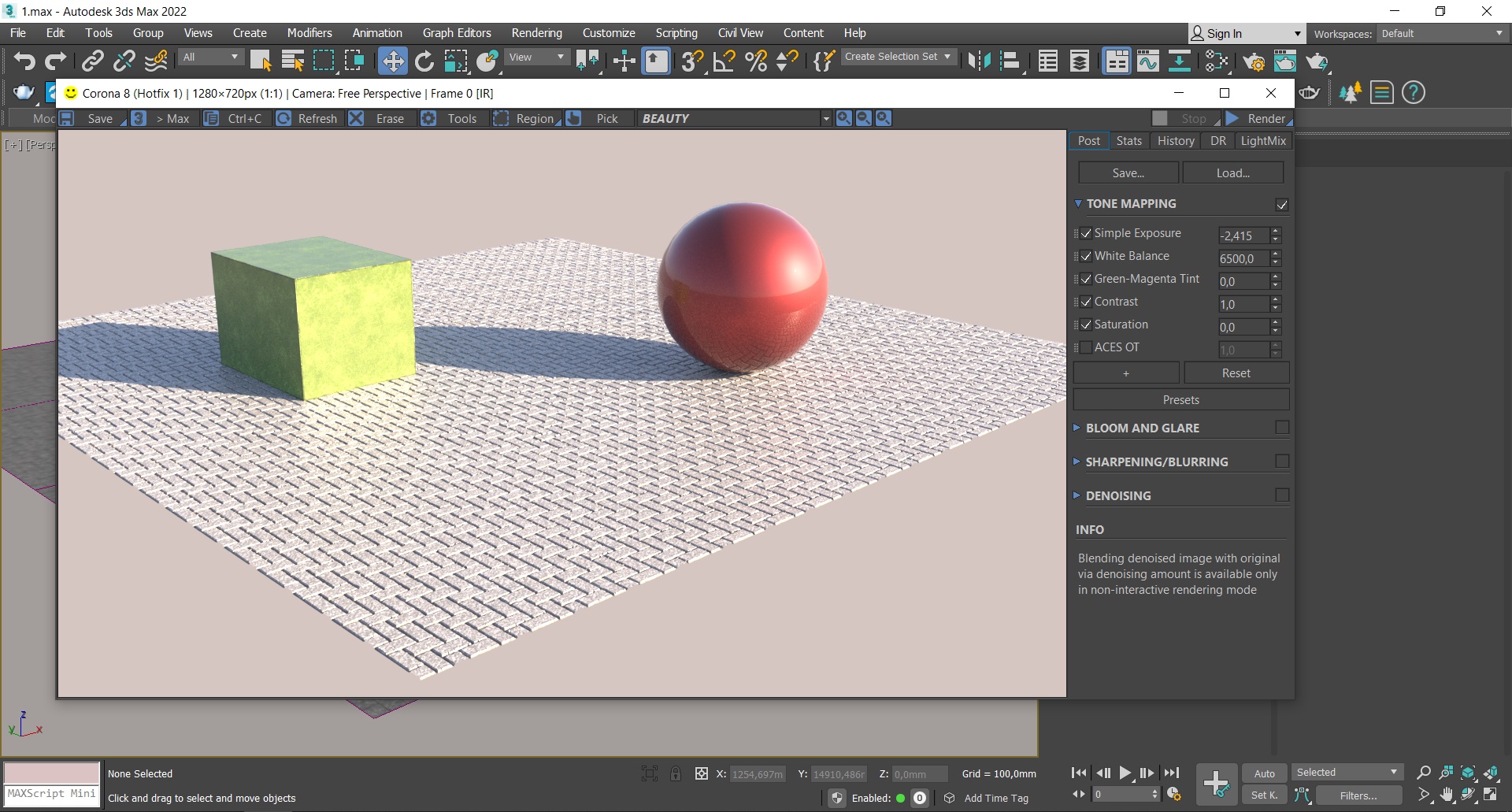Screen dimensions: 1512x812
Task: Enable the Bloom and Glare checkbox
Action: 1282,428
